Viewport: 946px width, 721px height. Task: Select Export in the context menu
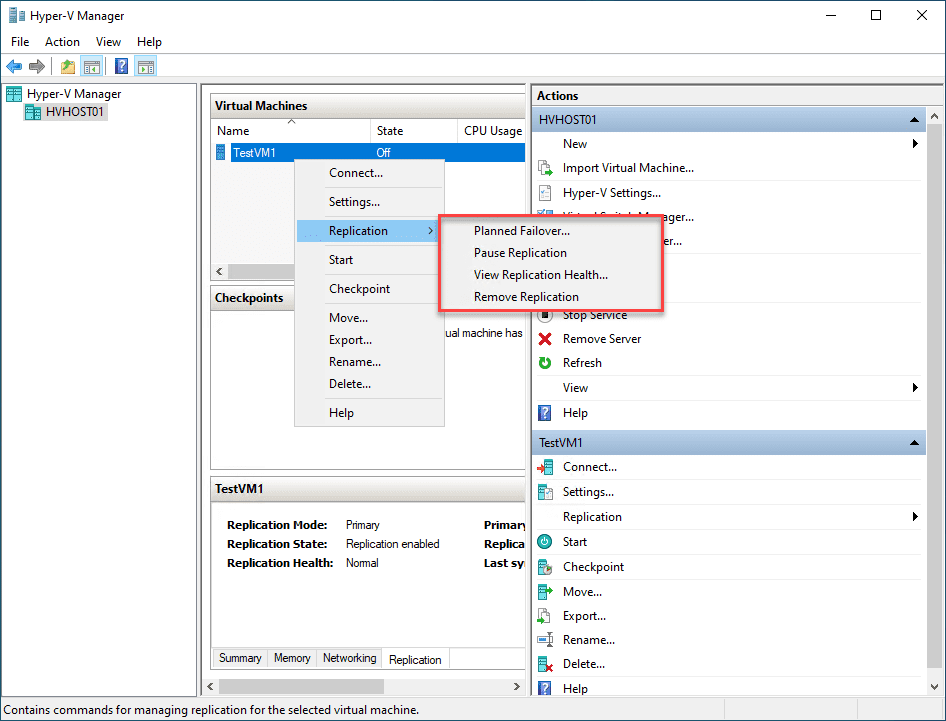click(x=369, y=340)
